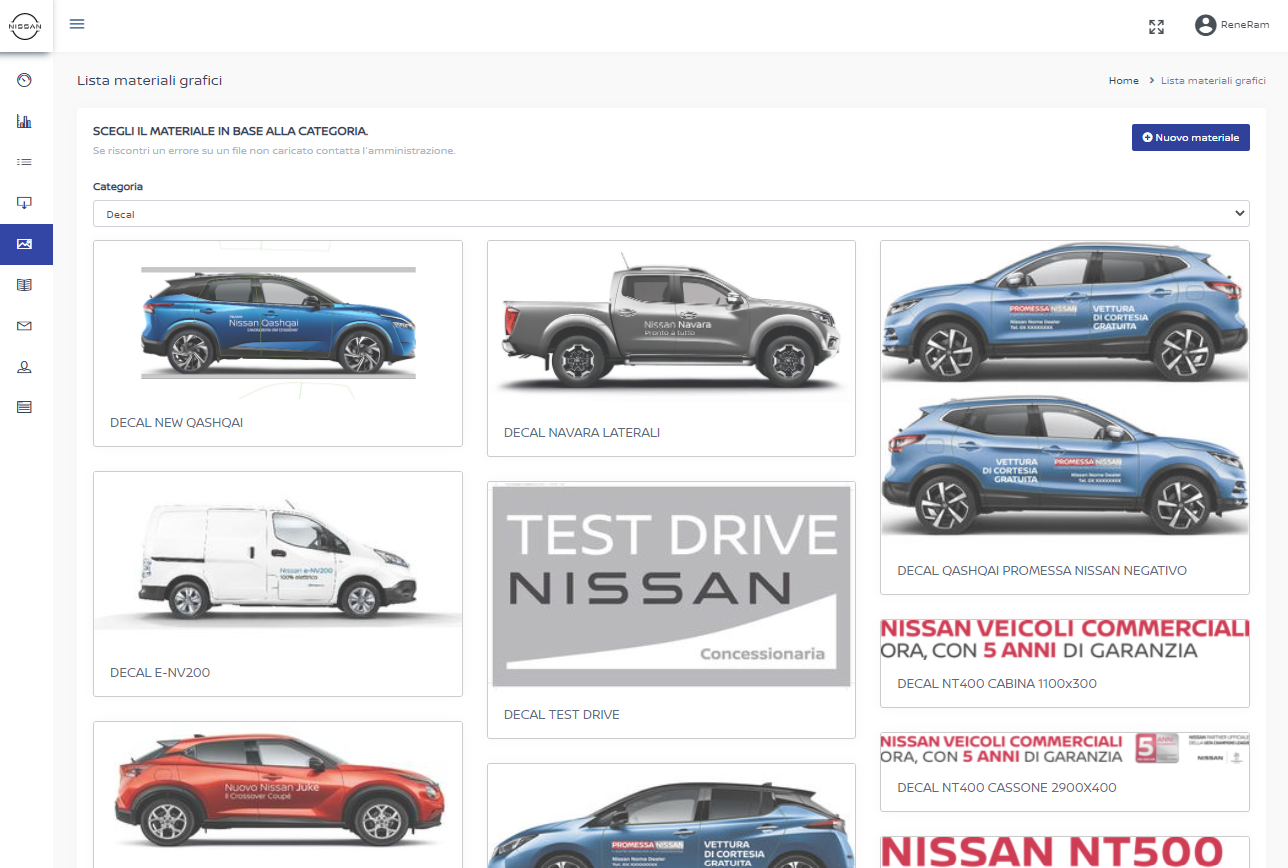
Task: Open the bar chart statistics sidebar icon
Action: pyautogui.click(x=25, y=121)
